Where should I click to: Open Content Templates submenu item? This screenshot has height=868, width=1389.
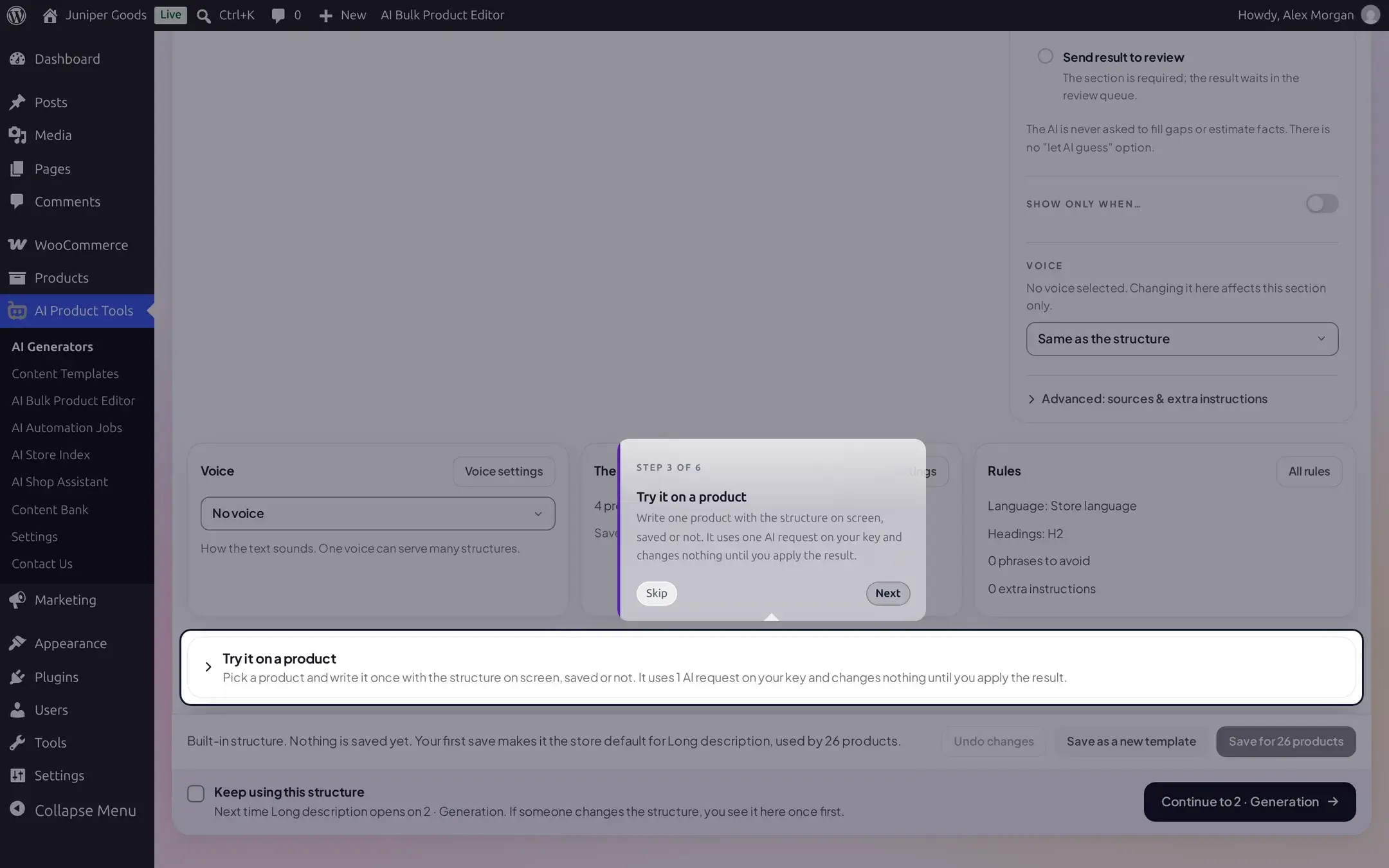[x=65, y=374]
